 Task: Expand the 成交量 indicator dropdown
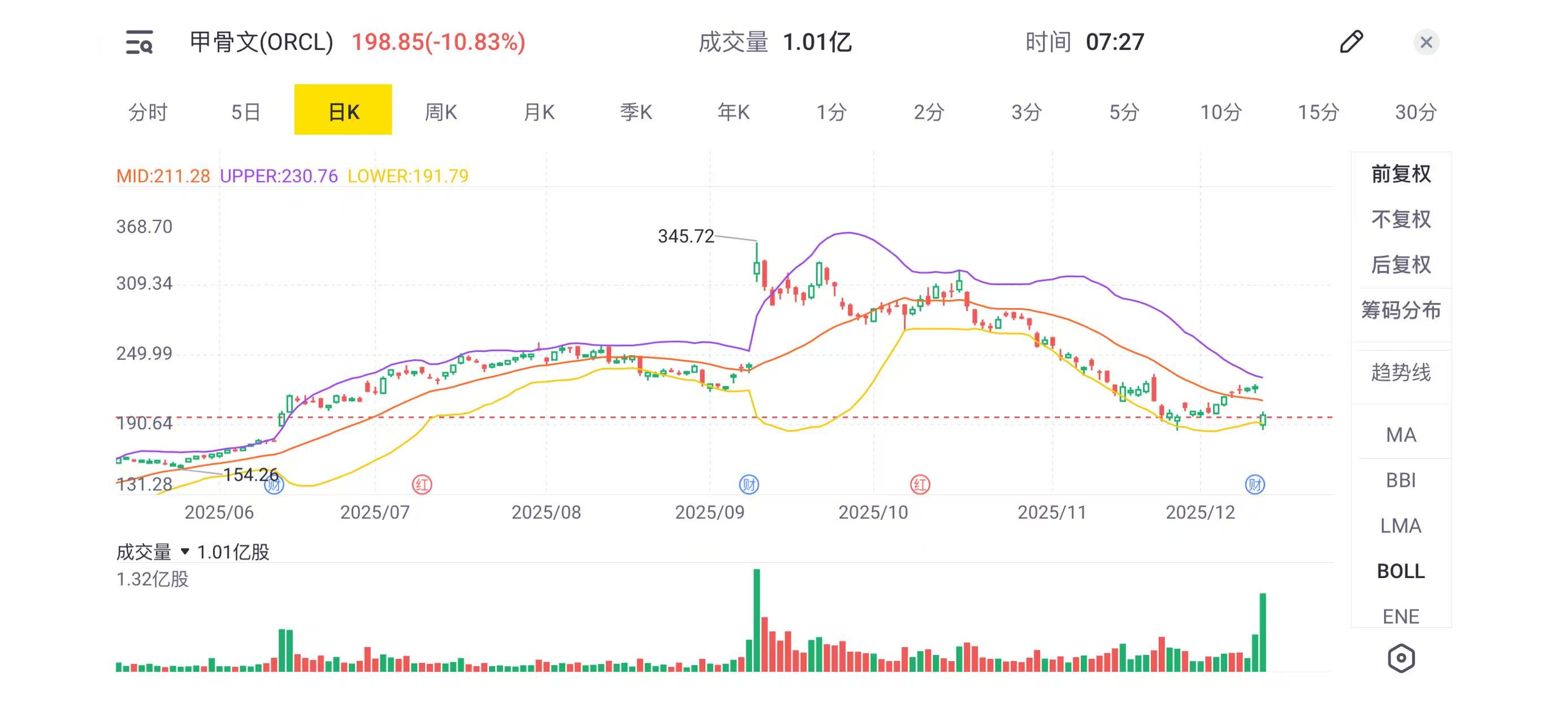coord(185,551)
